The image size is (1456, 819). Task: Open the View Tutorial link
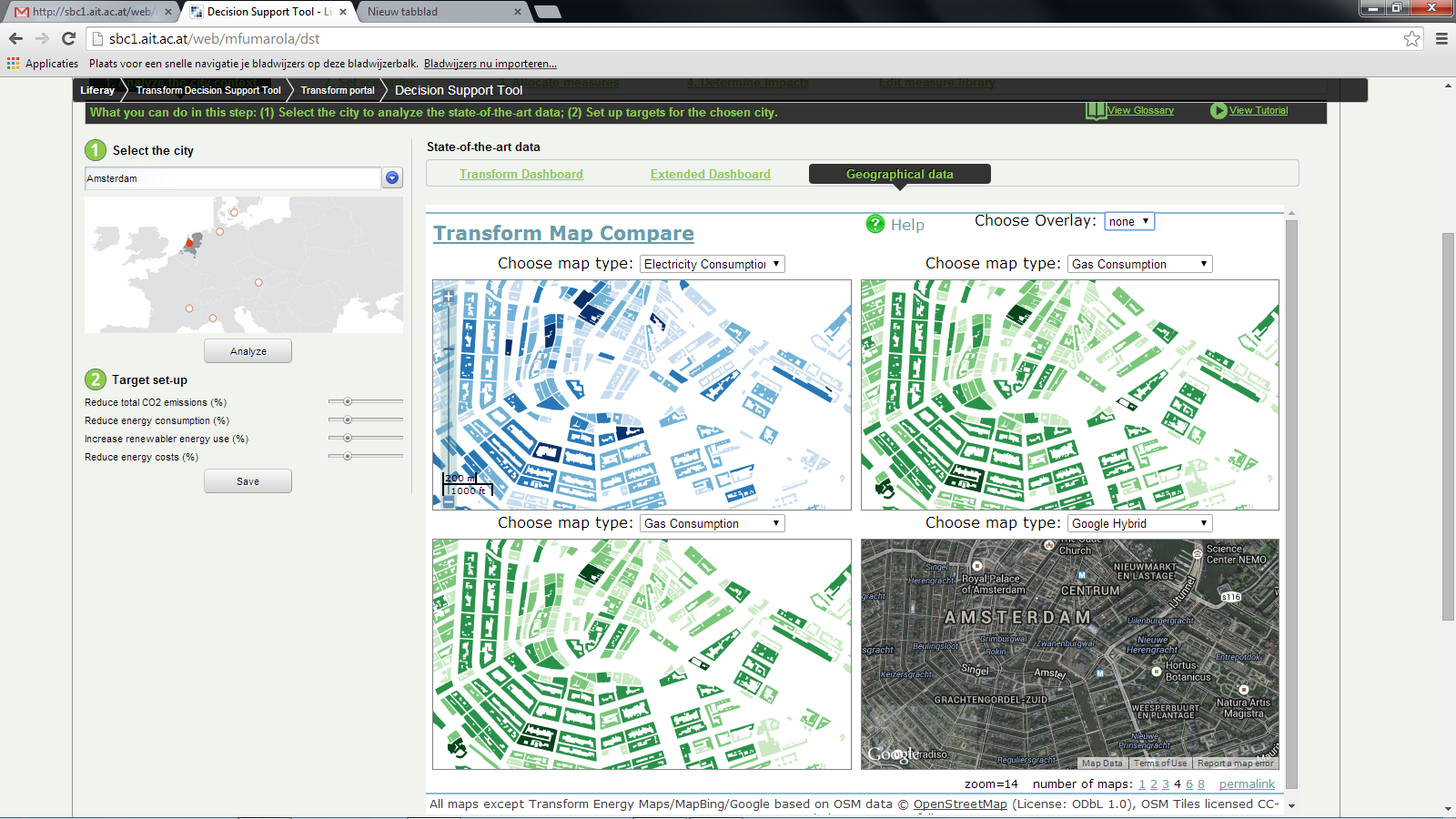click(x=1259, y=110)
